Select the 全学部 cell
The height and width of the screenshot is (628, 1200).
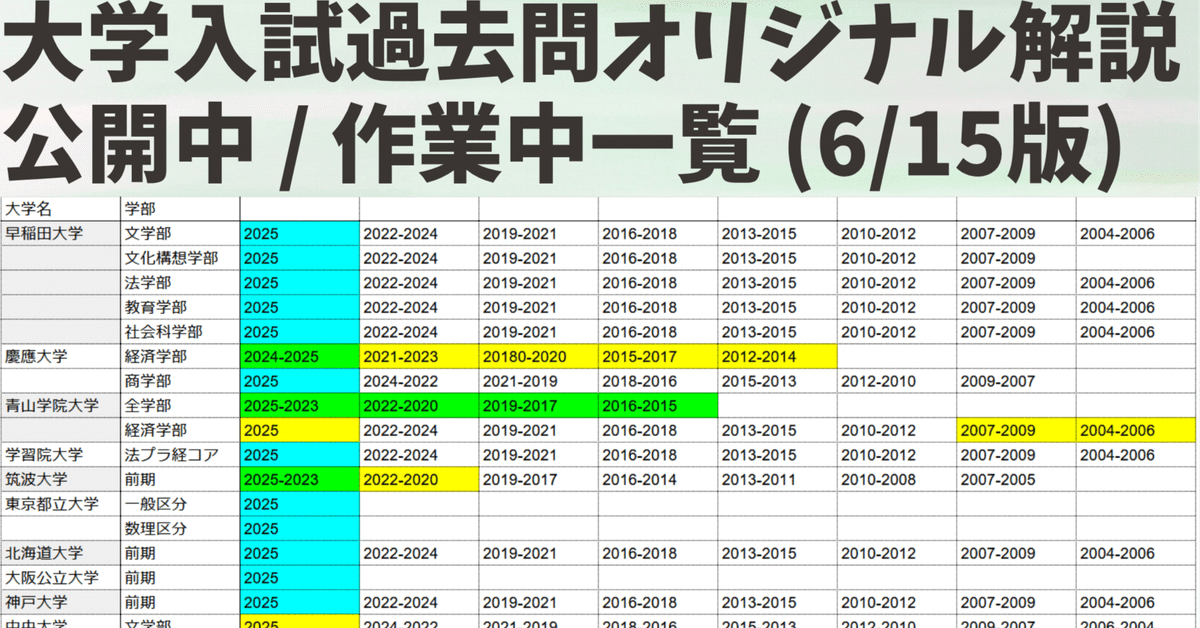click(x=180, y=405)
